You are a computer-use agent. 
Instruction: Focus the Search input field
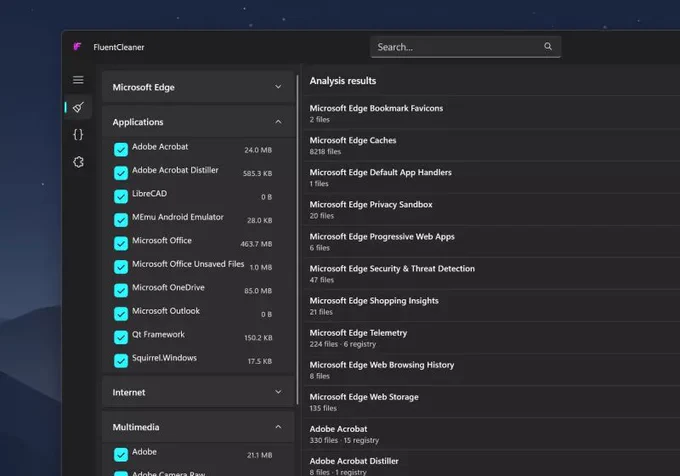pos(465,47)
